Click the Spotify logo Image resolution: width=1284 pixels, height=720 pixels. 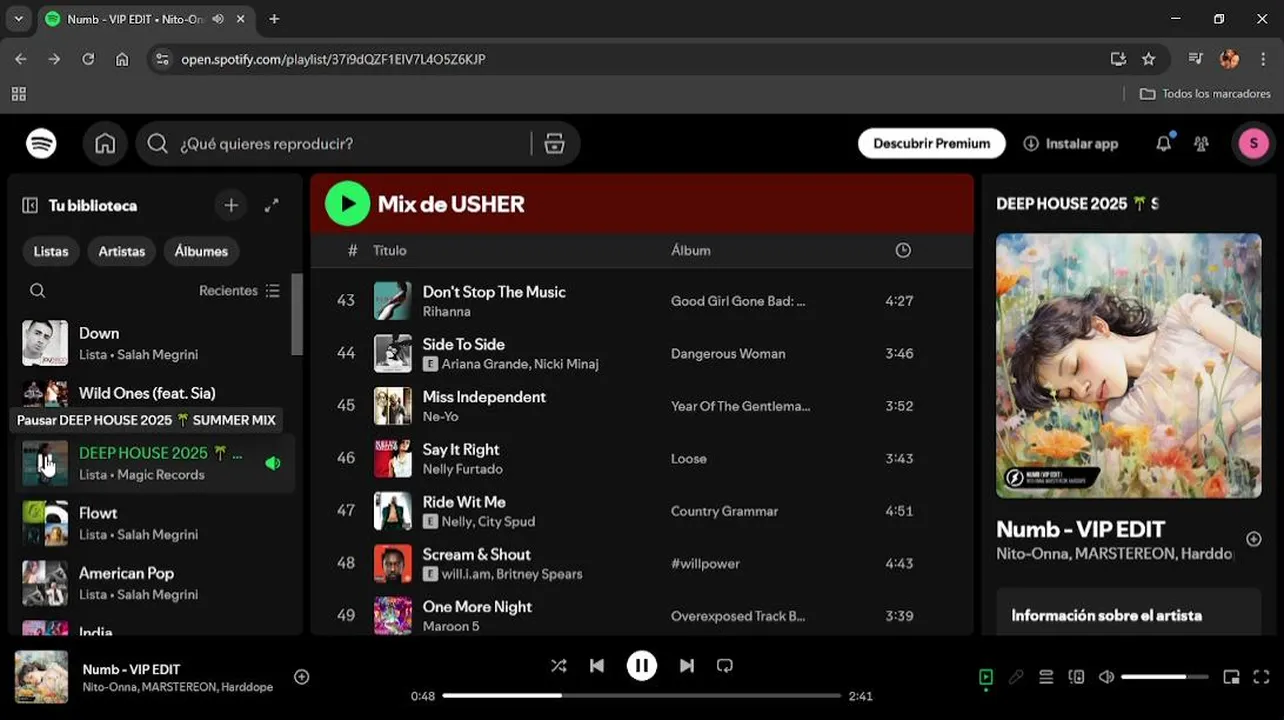tap(41, 144)
